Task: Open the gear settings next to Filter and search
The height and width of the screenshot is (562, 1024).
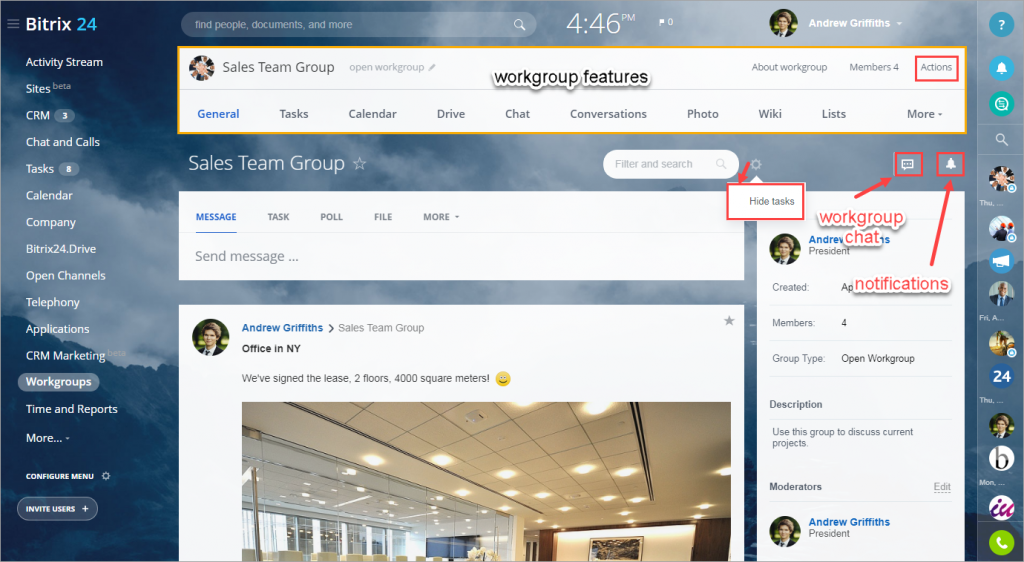Action: 756,164
